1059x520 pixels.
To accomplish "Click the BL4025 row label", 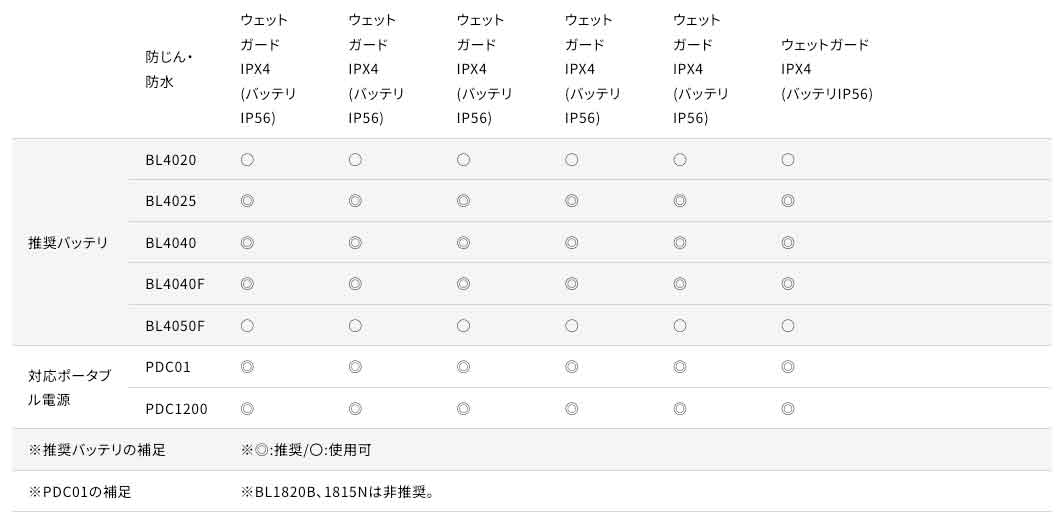I will pos(170,201).
